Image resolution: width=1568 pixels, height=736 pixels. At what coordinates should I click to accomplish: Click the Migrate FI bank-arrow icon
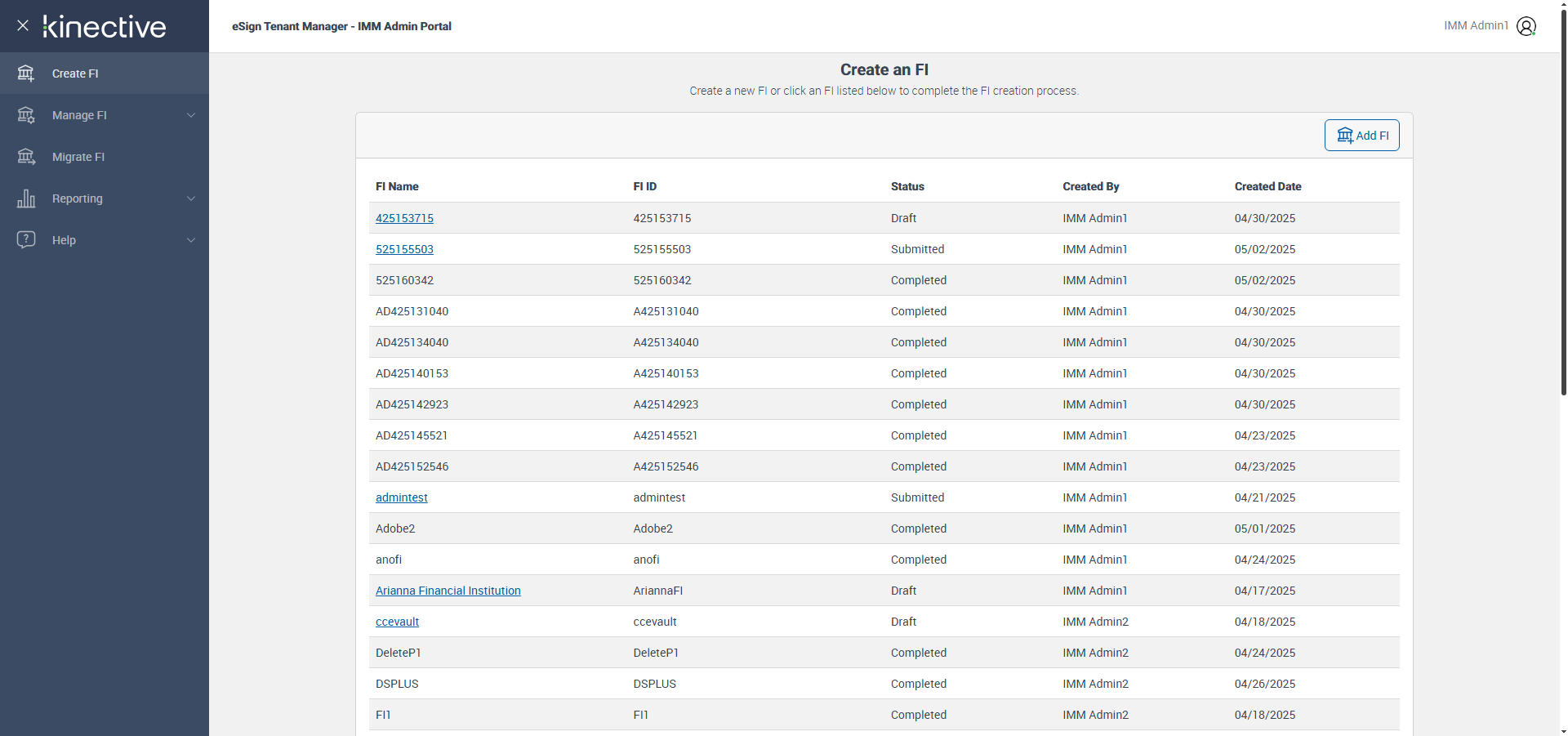coord(26,157)
